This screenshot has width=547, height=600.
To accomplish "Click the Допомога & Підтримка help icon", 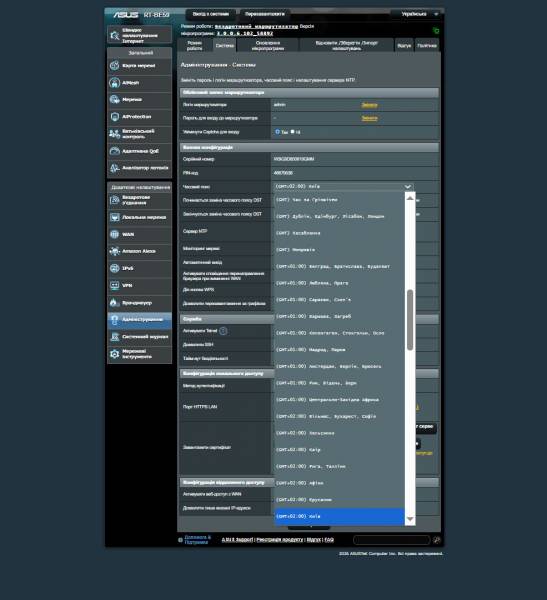I will (180, 540).
